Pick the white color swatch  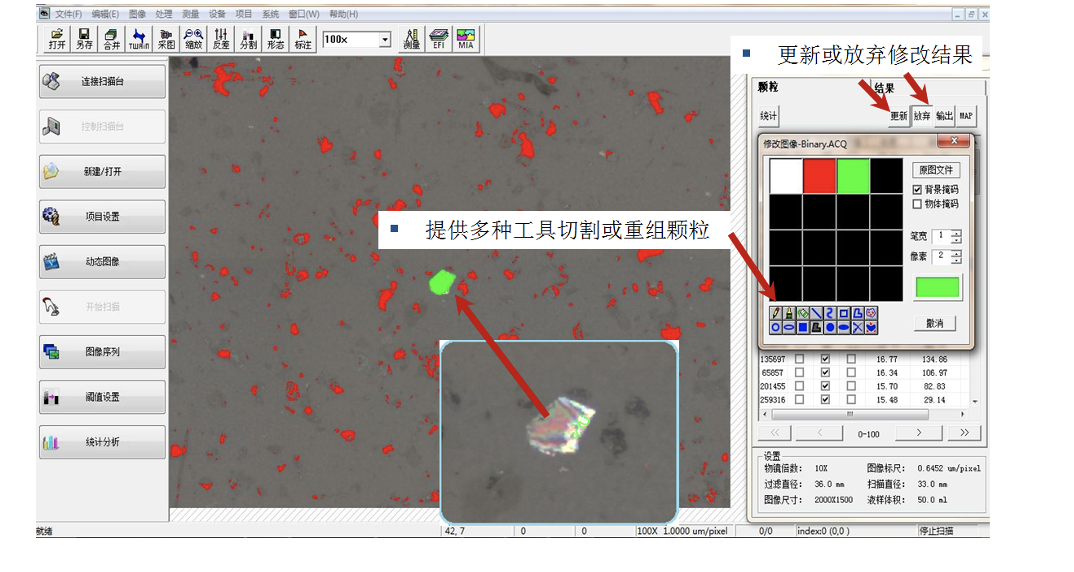786,176
